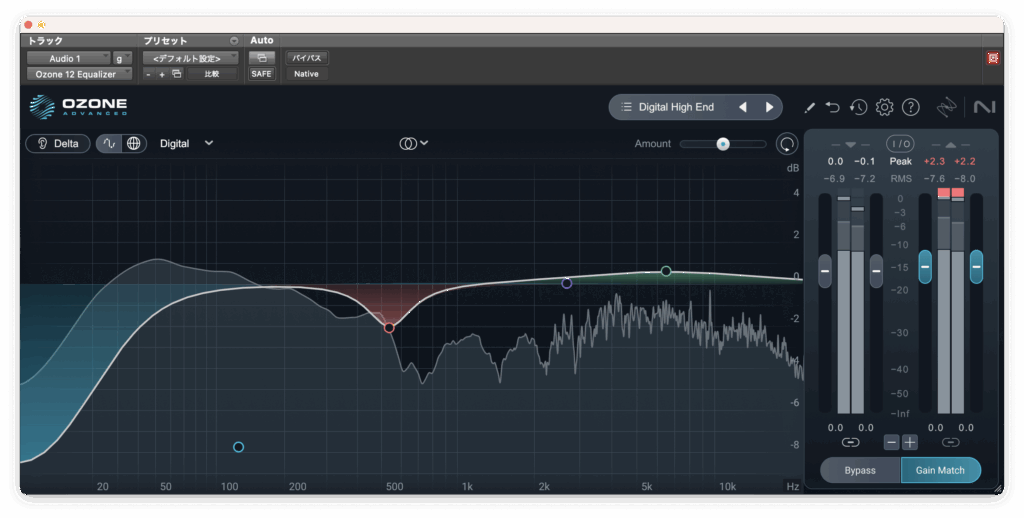Click the 比較 compare button
The height and width of the screenshot is (518, 1024).
tap(212, 74)
